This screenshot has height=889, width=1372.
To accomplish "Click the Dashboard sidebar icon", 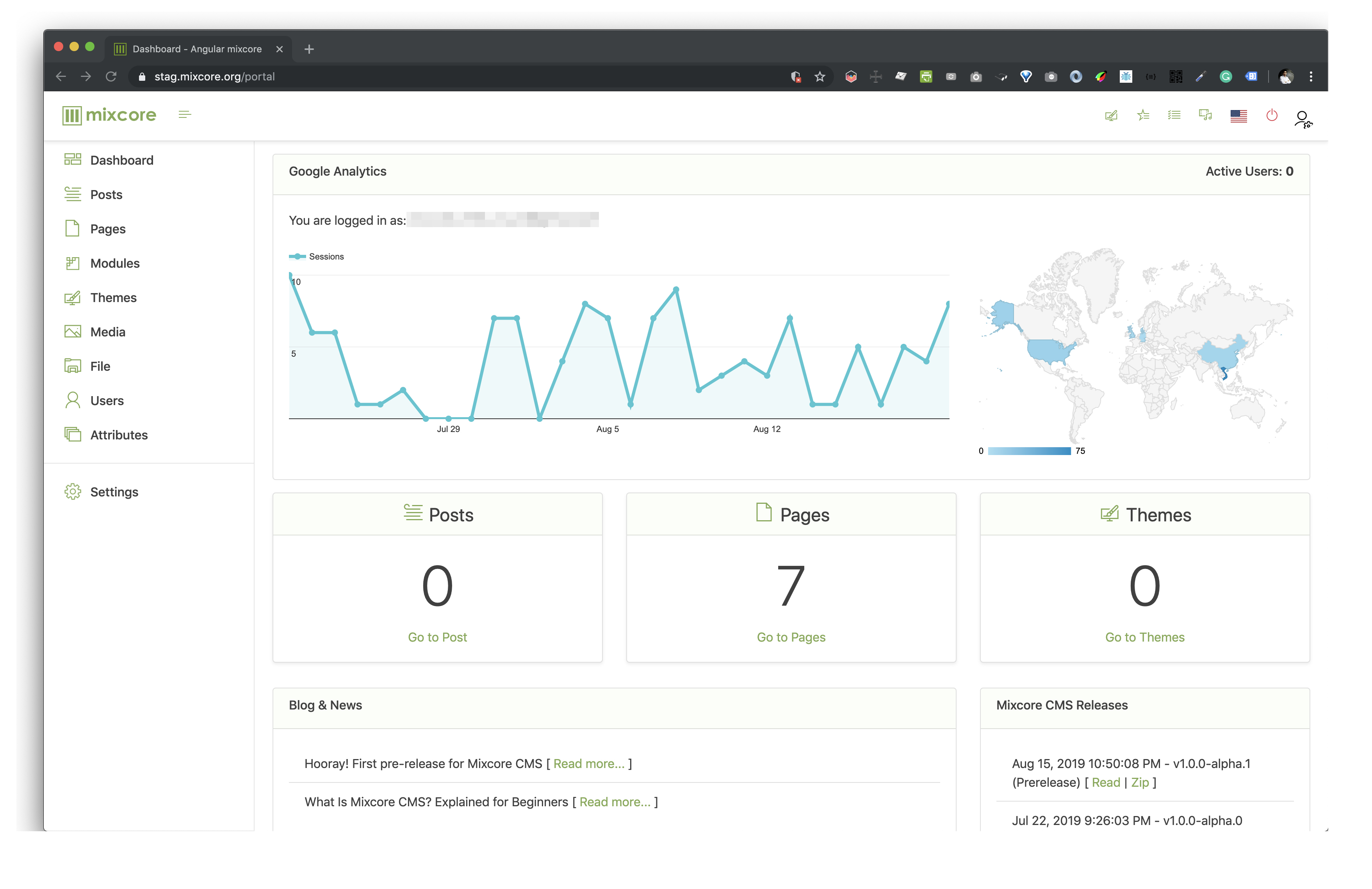I will pos(74,159).
